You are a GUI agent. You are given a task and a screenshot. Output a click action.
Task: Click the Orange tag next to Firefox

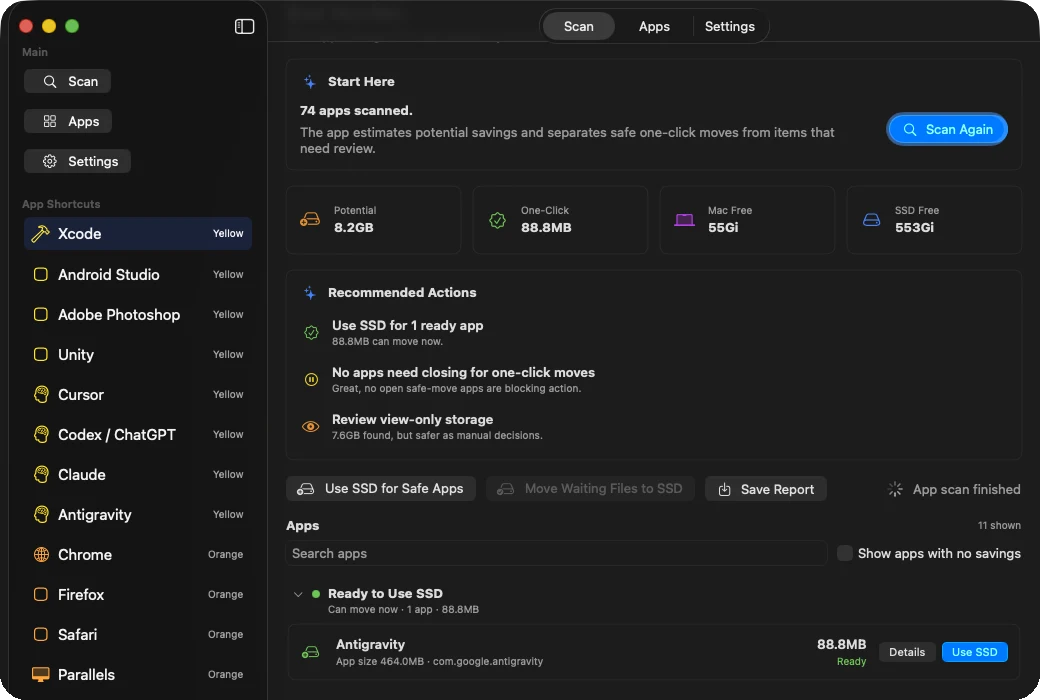(226, 595)
